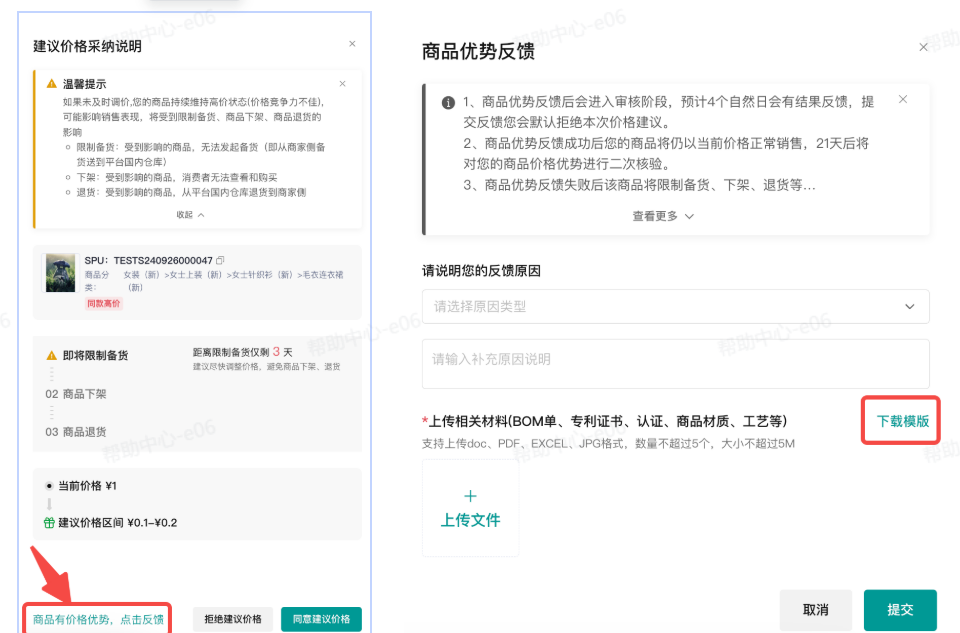Image resolution: width=960 pixels, height=633 pixels.
Task: Expand 查看更多 to see more rules
Action: click(x=661, y=216)
